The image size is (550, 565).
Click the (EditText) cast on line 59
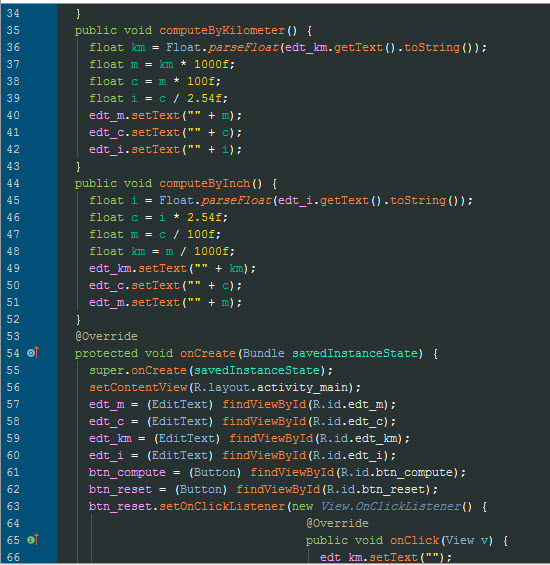[x=187, y=439]
